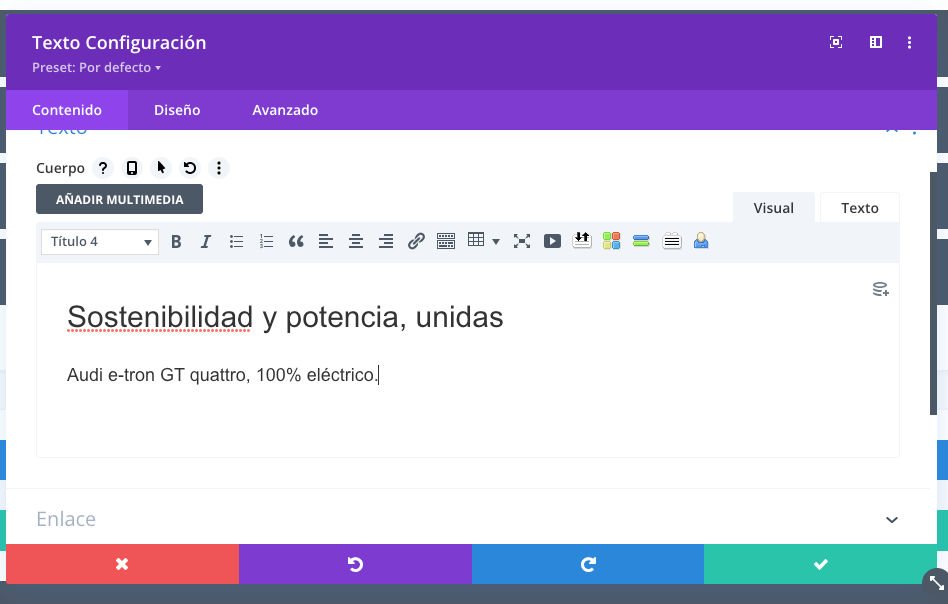The height and width of the screenshot is (604, 948).
Task: Switch to the Contenido tab
Action: tap(67, 110)
